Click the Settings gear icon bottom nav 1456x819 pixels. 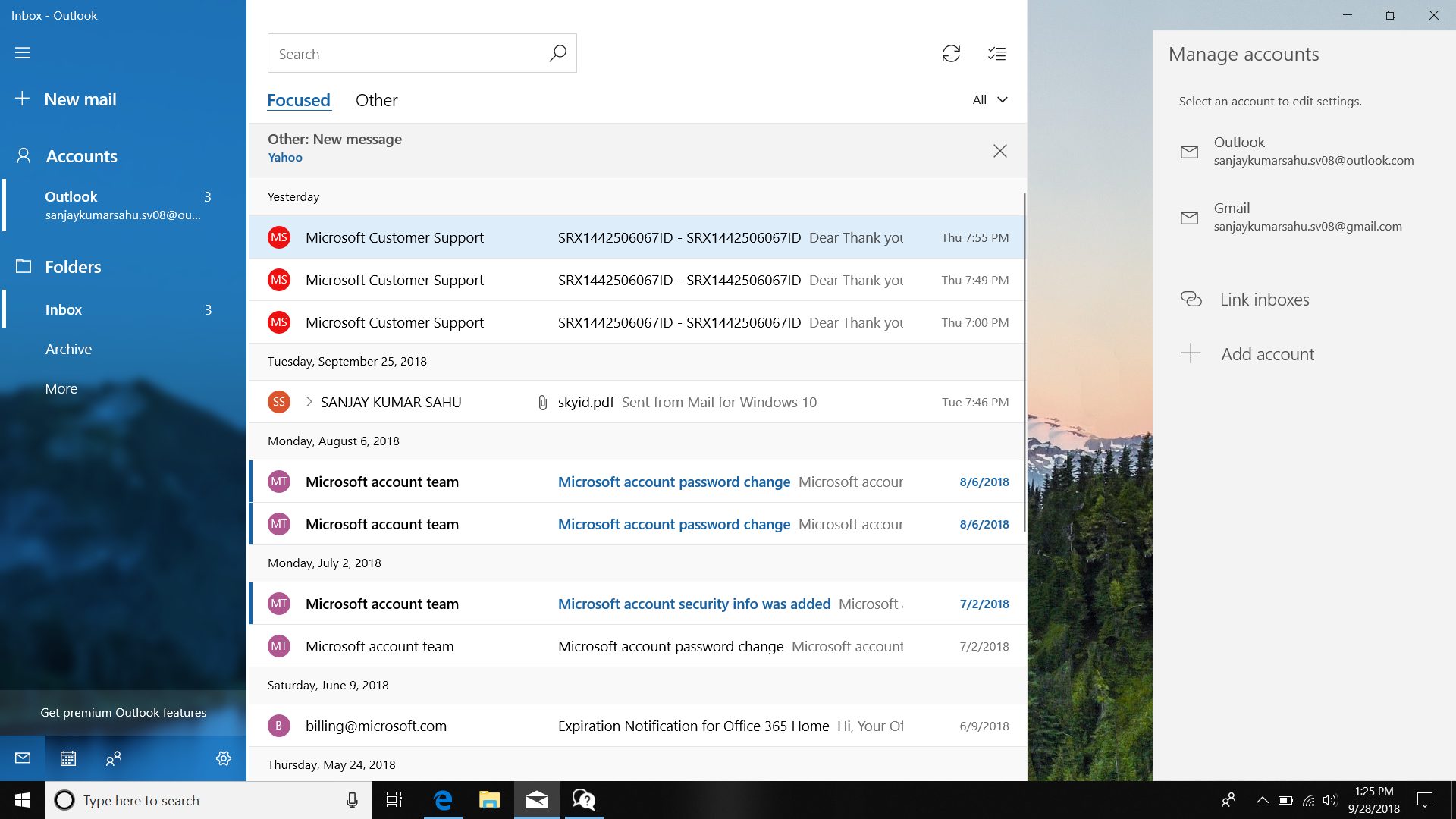(223, 758)
